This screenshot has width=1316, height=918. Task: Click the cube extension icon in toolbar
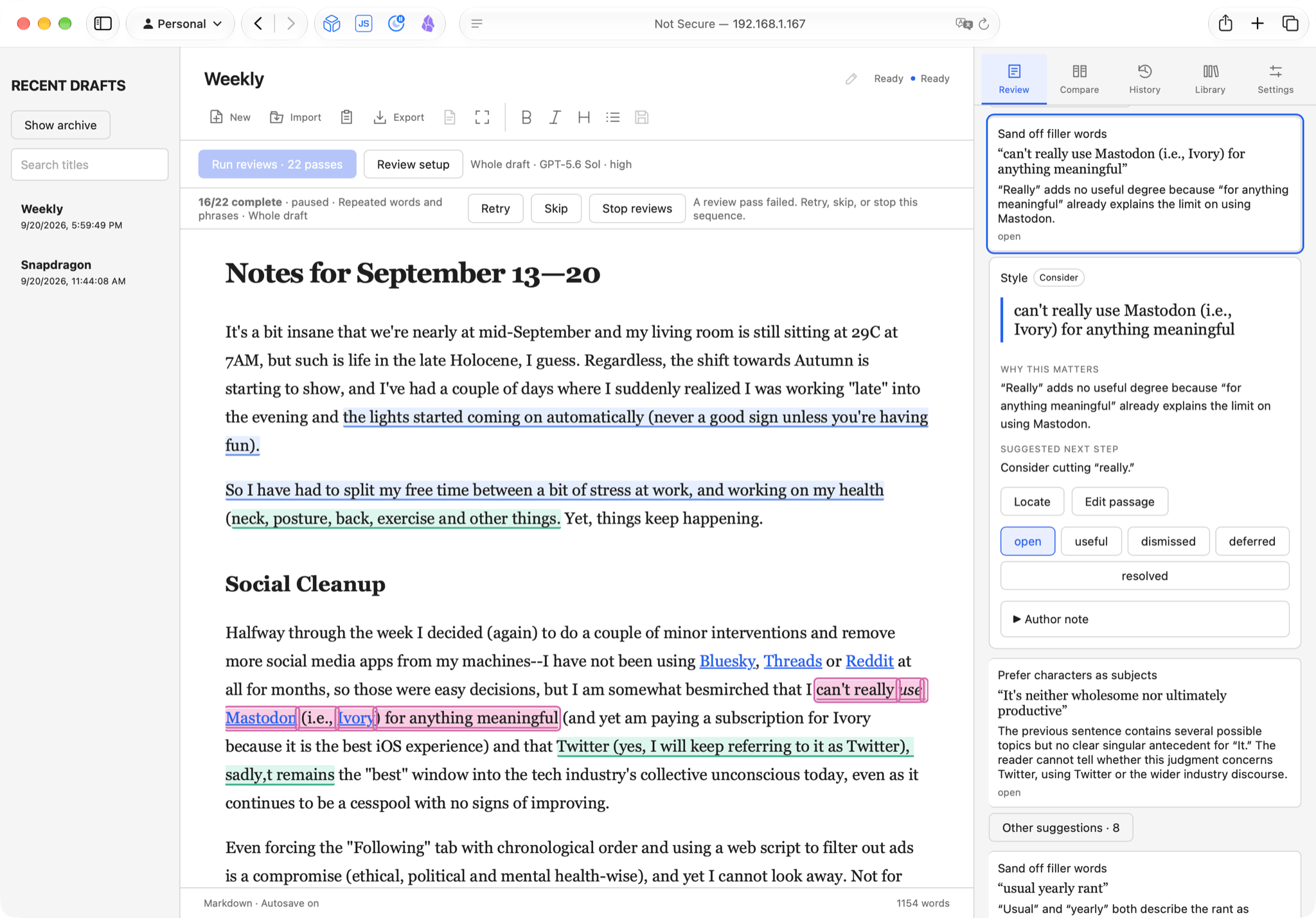tap(332, 24)
